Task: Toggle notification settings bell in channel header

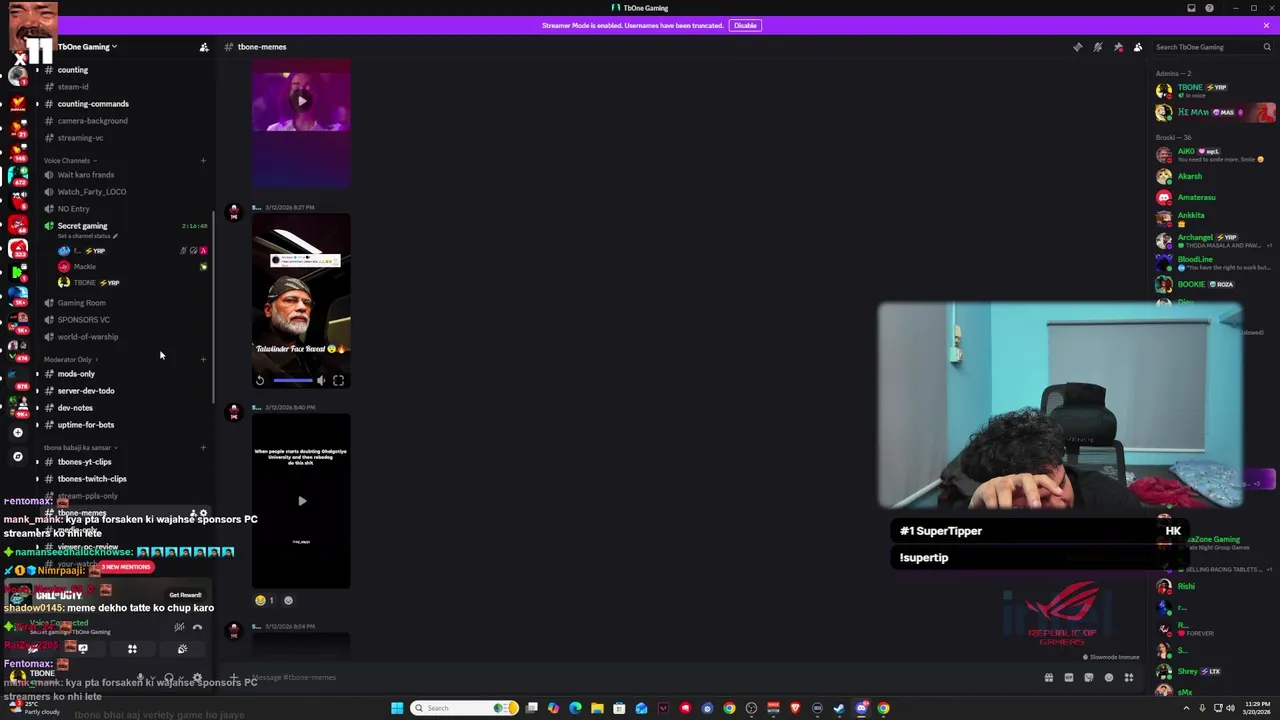Action: pos(1097,47)
